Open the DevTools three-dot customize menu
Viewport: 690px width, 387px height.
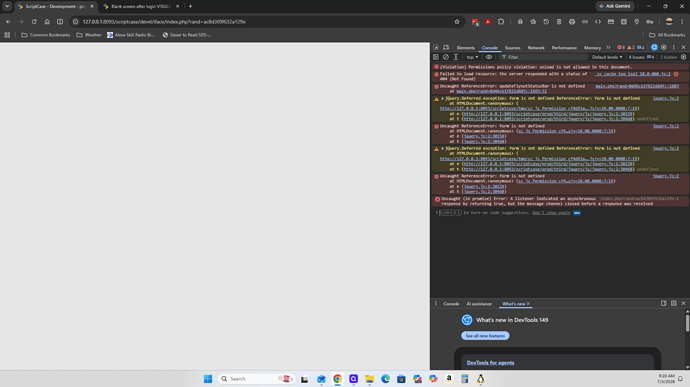point(674,48)
